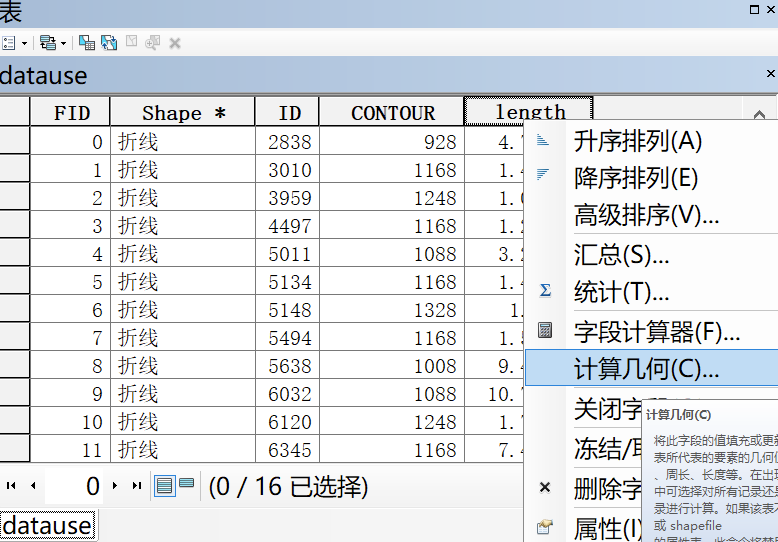Click the ID cell 3959
The image size is (778, 542).
click(287, 198)
